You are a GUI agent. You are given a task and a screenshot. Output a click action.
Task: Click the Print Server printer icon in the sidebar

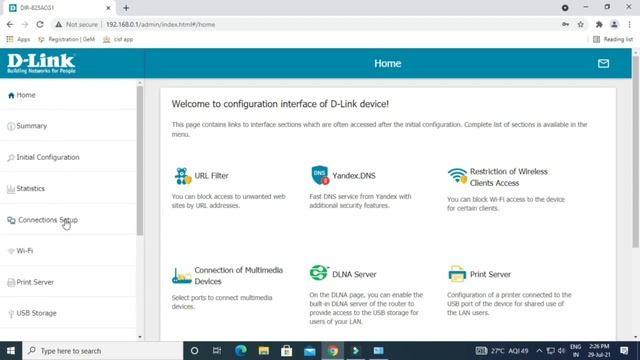(x=11, y=282)
